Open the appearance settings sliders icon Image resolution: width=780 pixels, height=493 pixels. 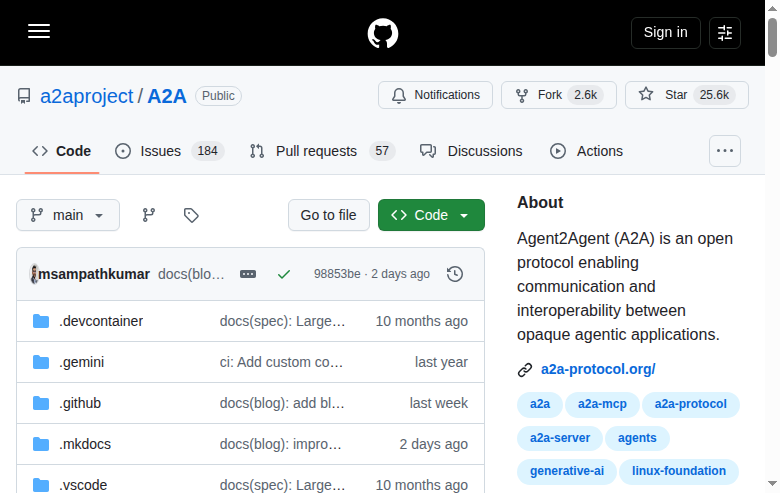pyautogui.click(x=725, y=33)
